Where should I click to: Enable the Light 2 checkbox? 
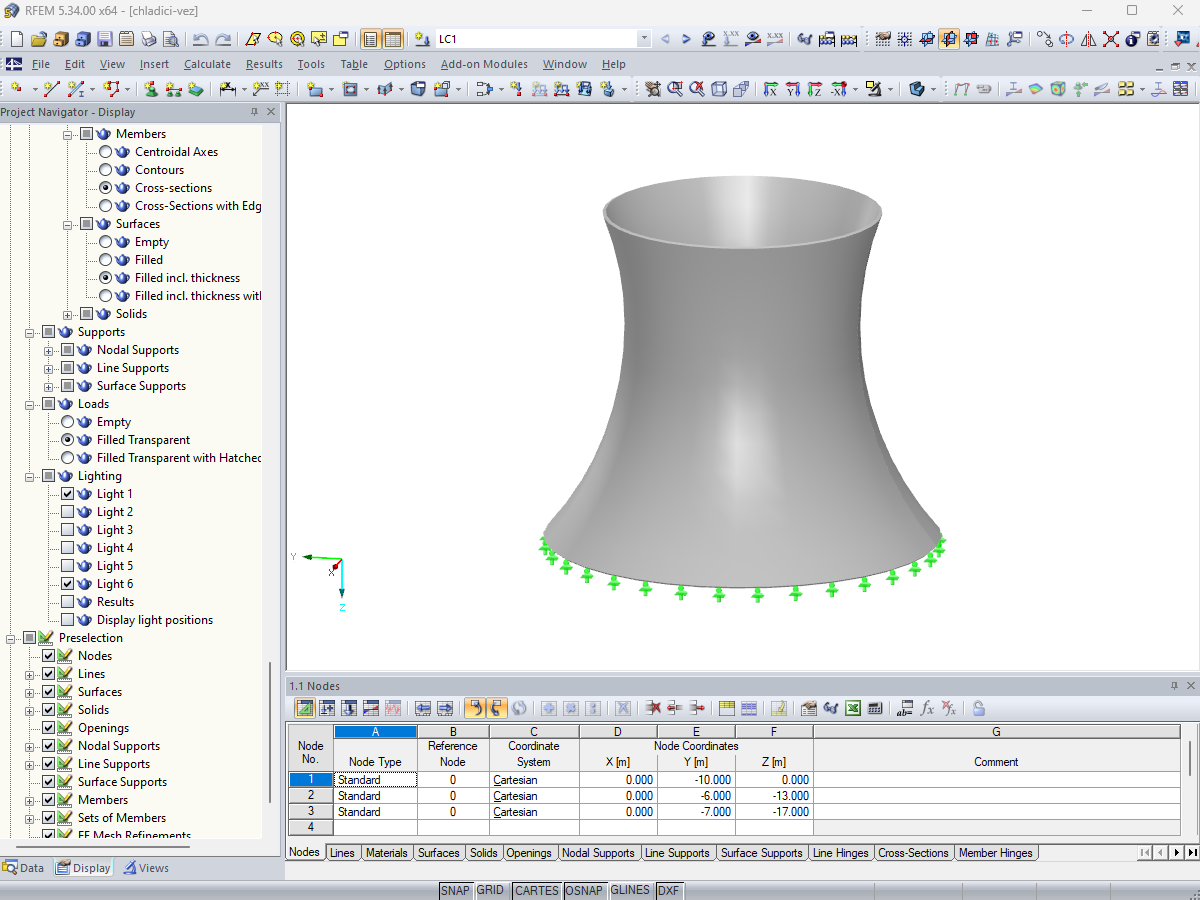(68, 512)
